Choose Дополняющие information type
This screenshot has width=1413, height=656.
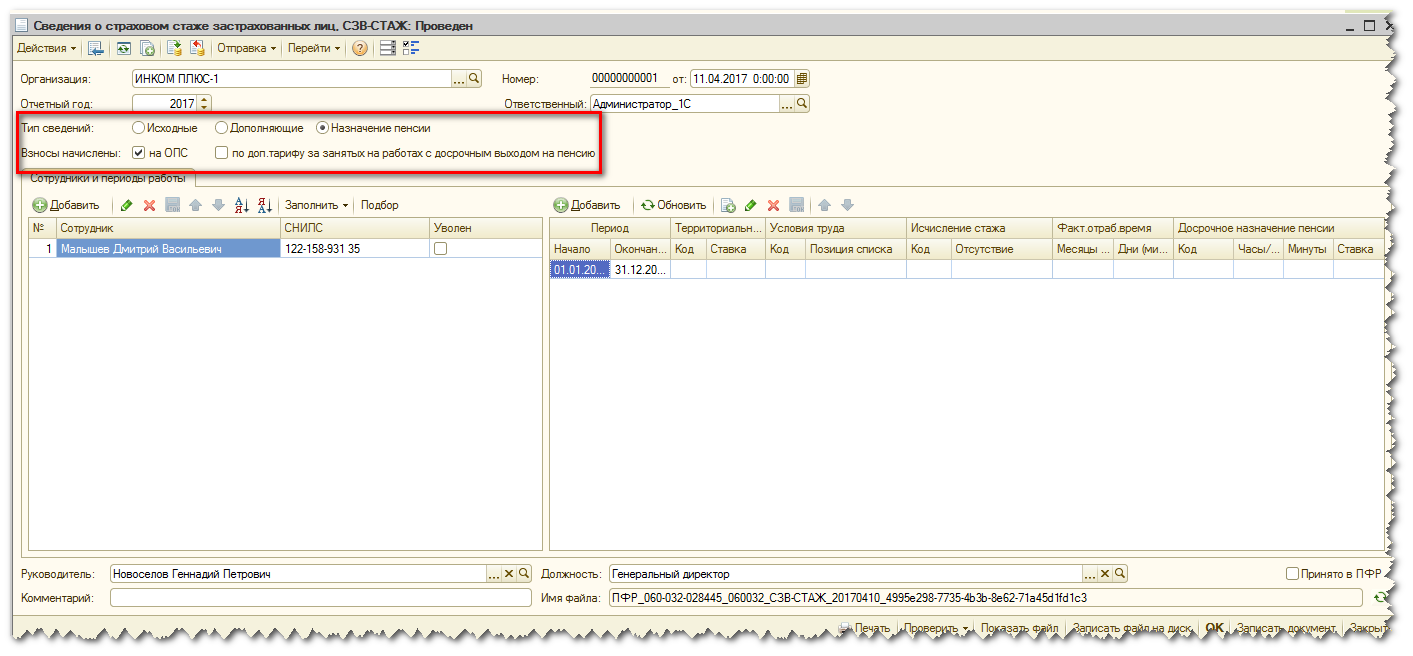221,128
